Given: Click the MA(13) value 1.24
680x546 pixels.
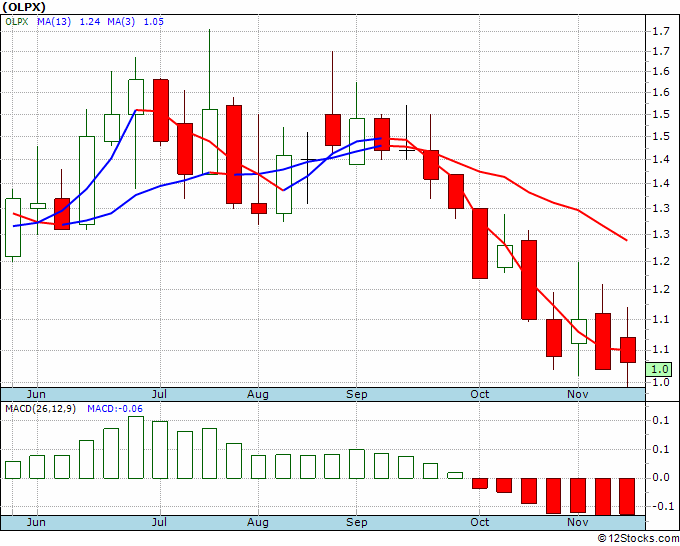Looking at the screenshot, I should [90, 22].
